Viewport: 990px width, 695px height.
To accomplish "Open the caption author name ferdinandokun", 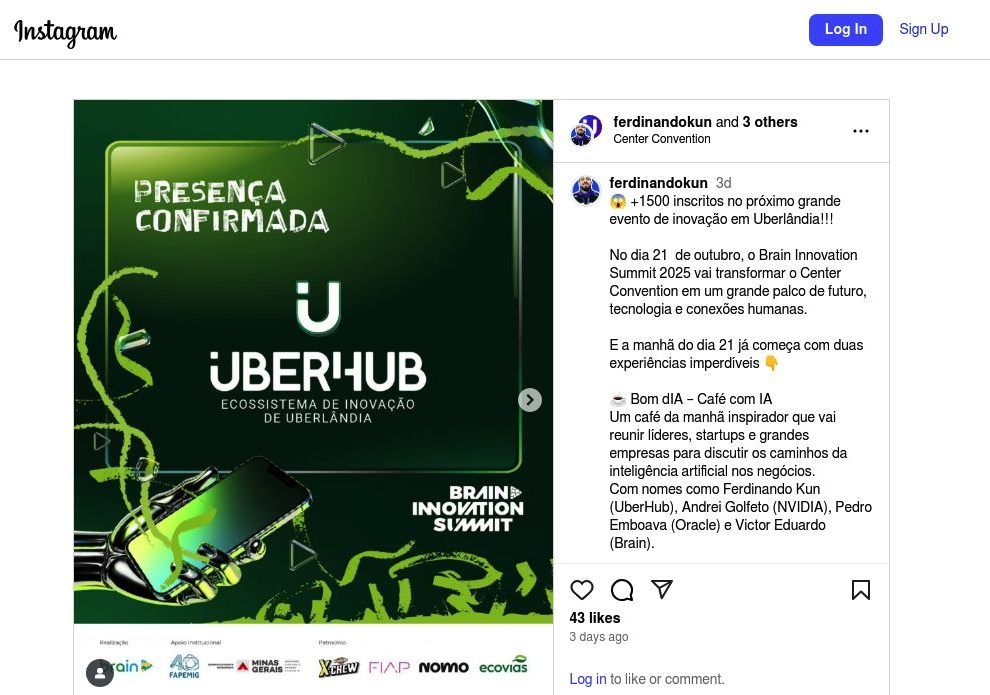I will [x=658, y=183].
